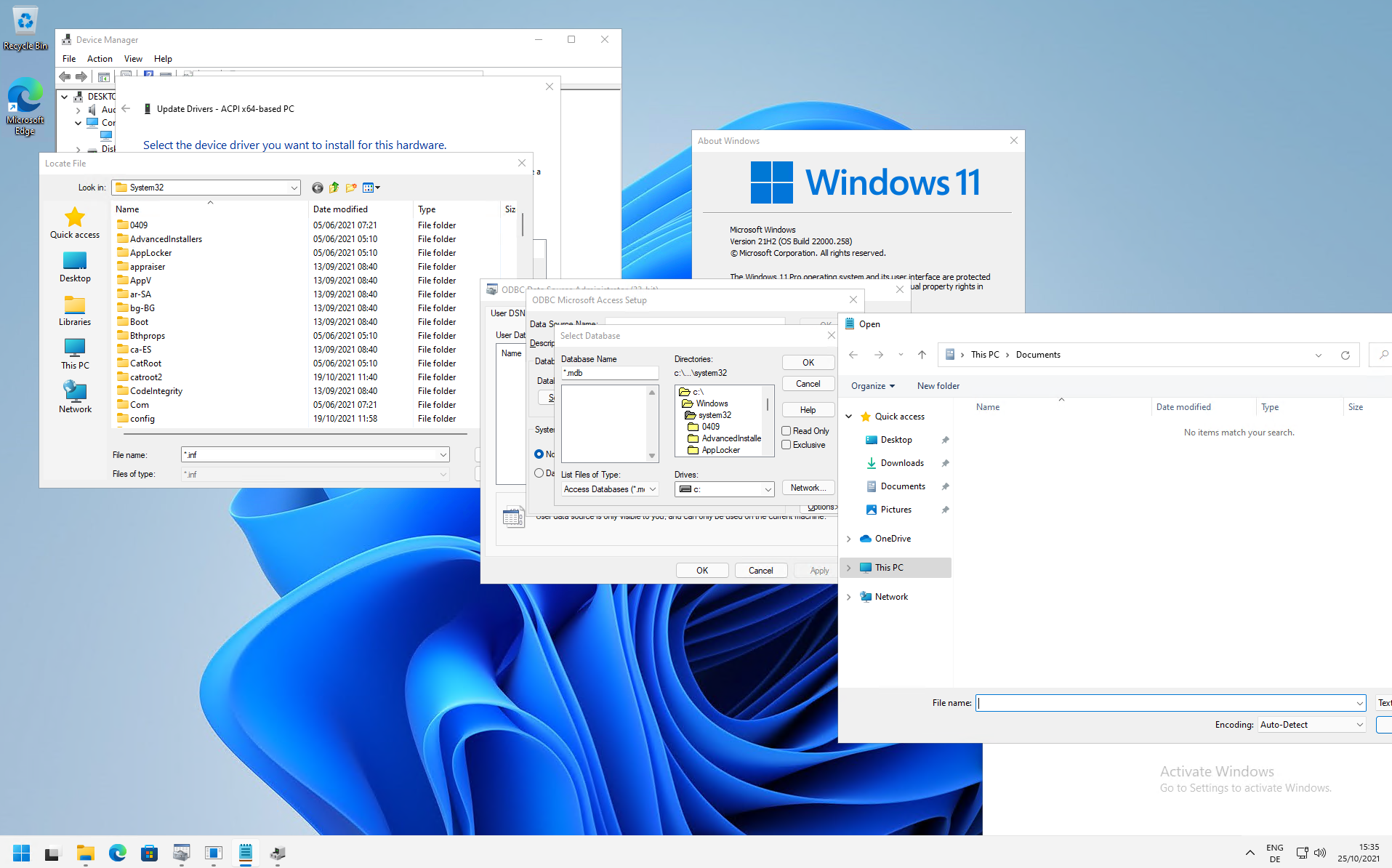Open the View menu in Device Manager

133,59
